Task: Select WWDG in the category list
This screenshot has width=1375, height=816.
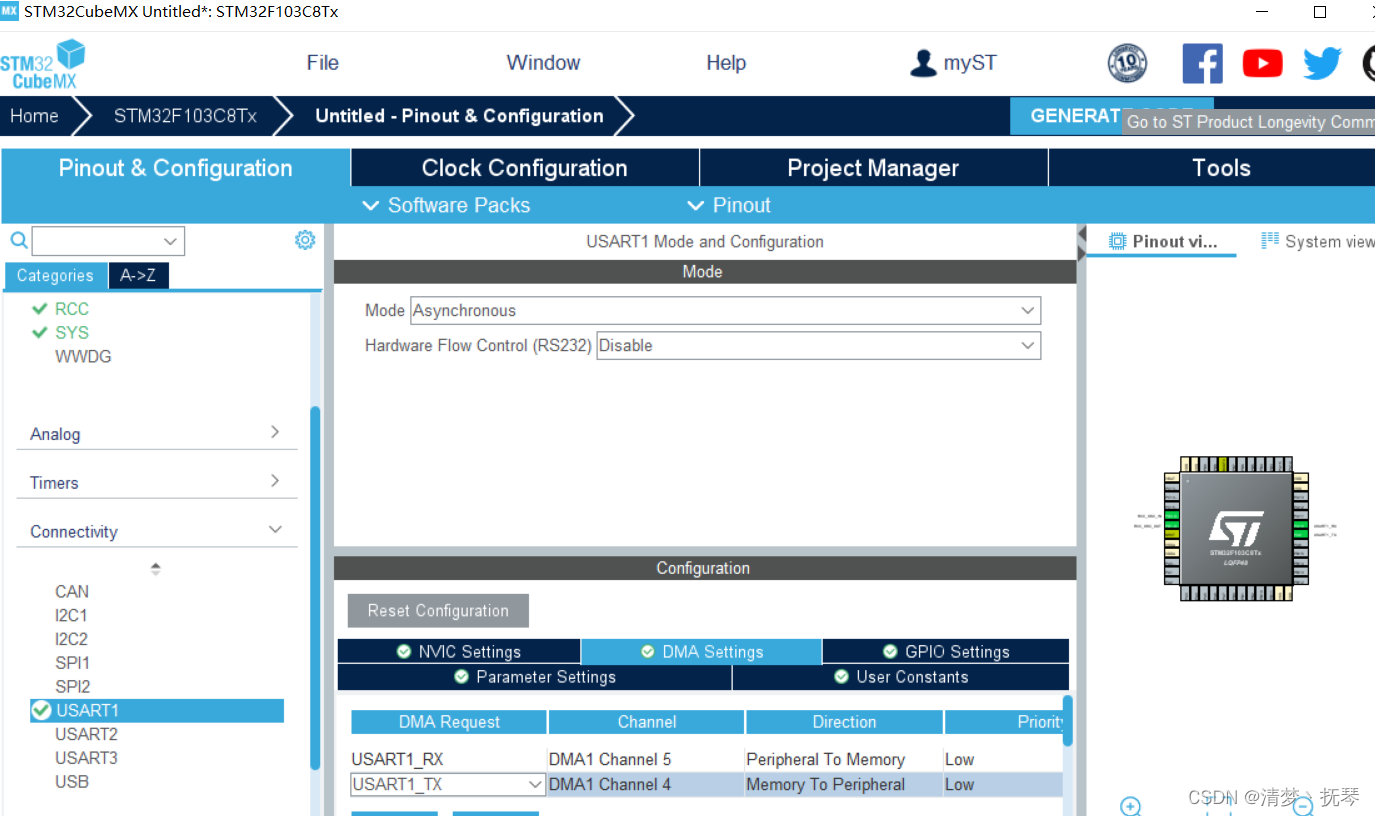Action: click(x=83, y=357)
